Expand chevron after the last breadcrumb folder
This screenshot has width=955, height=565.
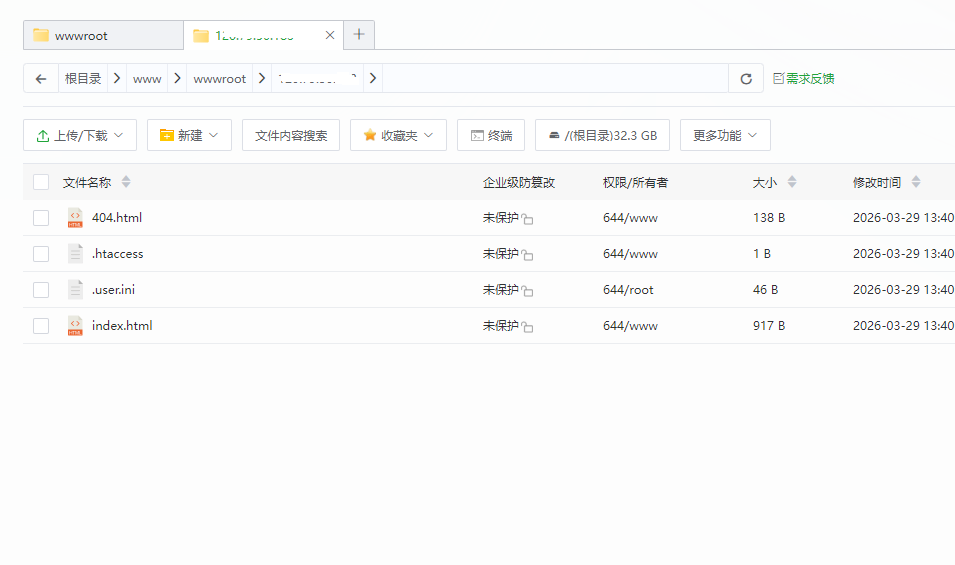click(373, 79)
